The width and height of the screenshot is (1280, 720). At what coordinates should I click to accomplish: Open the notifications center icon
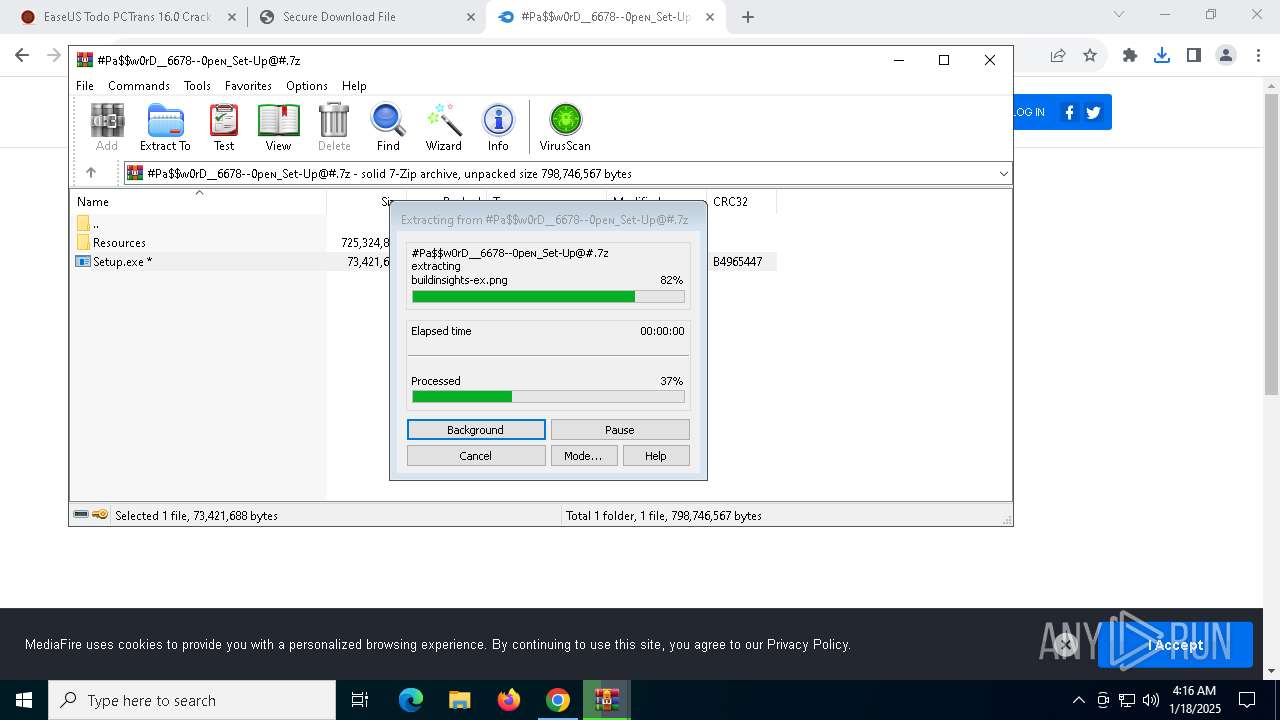click(1247, 700)
